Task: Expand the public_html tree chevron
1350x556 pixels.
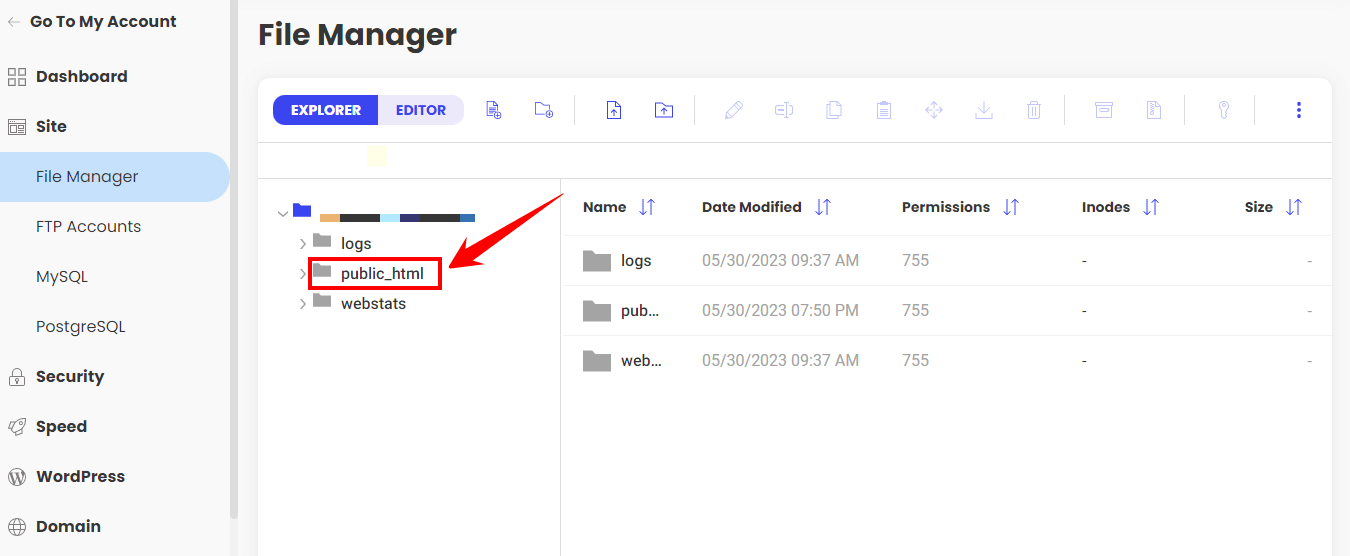Action: (303, 273)
